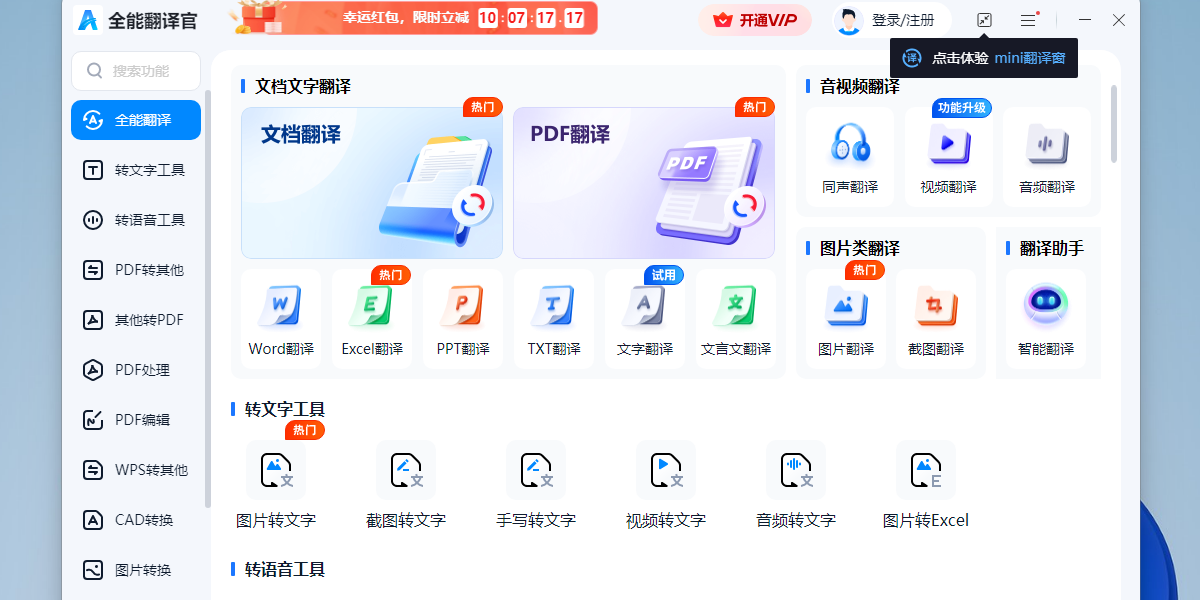The height and width of the screenshot is (600, 1200).
Task: Click the 音视频翻译 section heading
Action: coord(860,87)
